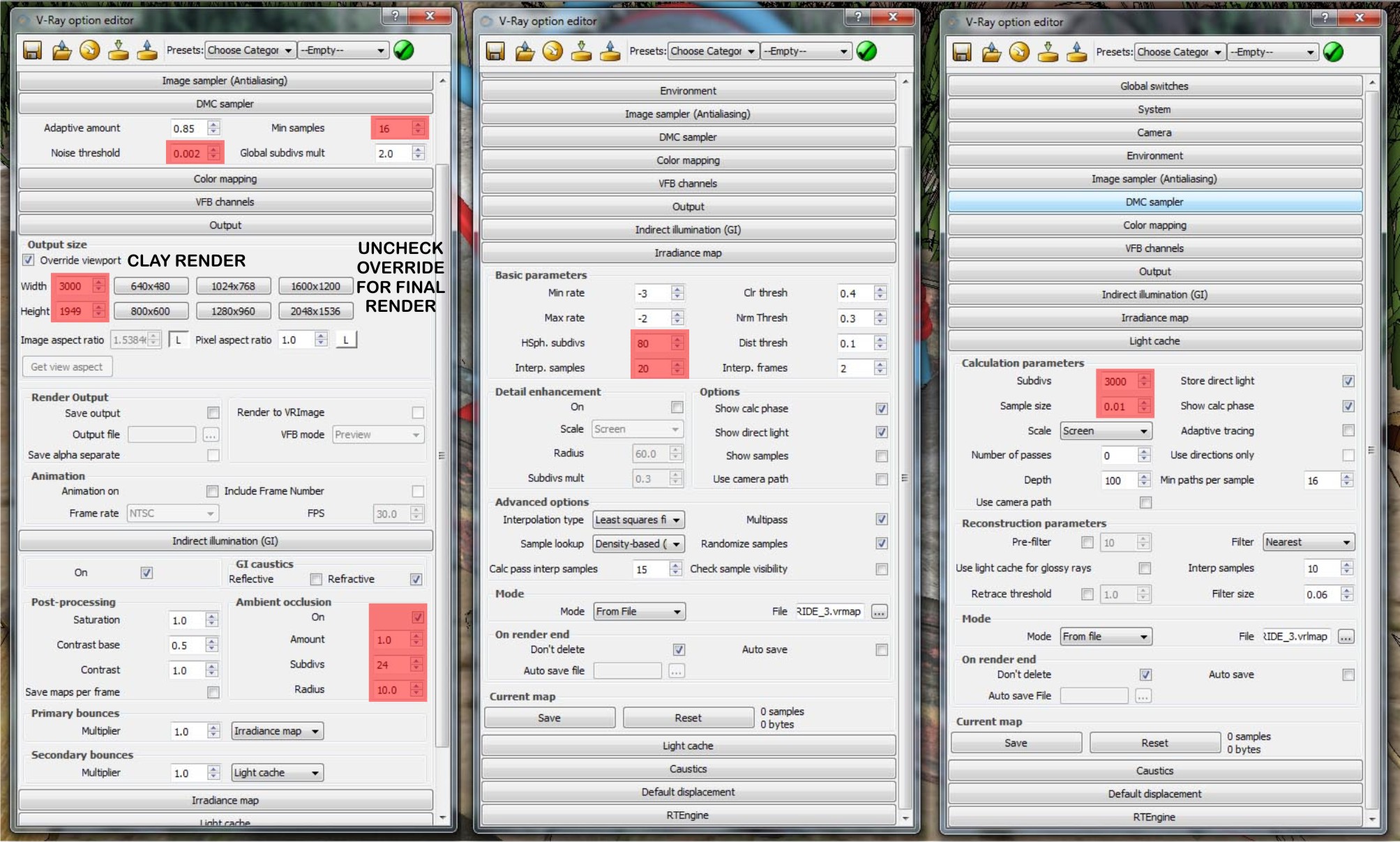The width and height of the screenshot is (1400, 842).
Task: Expand the Environment rollout in middle window
Action: point(688,91)
